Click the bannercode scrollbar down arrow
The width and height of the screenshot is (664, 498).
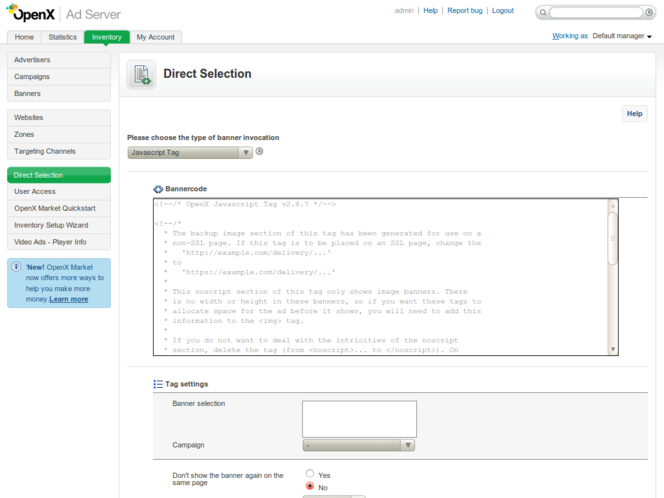pos(612,349)
